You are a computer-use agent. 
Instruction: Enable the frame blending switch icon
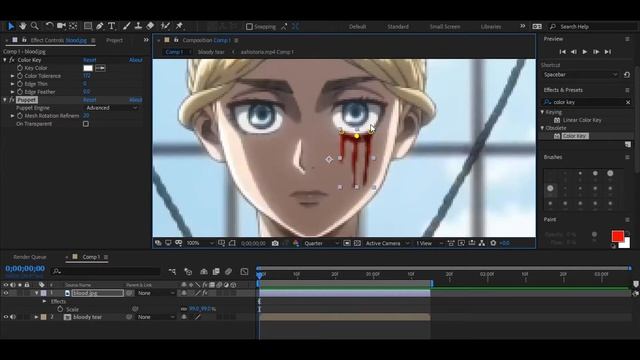[216, 271]
